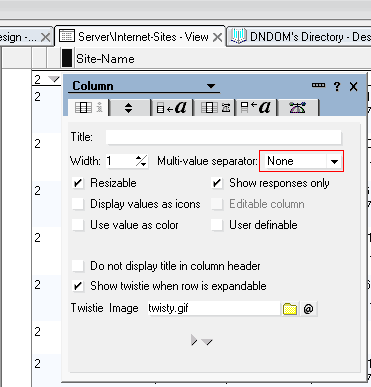The image size is (371, 387).
Task: Uncheck Show responses only
Action: click(217, 183)
